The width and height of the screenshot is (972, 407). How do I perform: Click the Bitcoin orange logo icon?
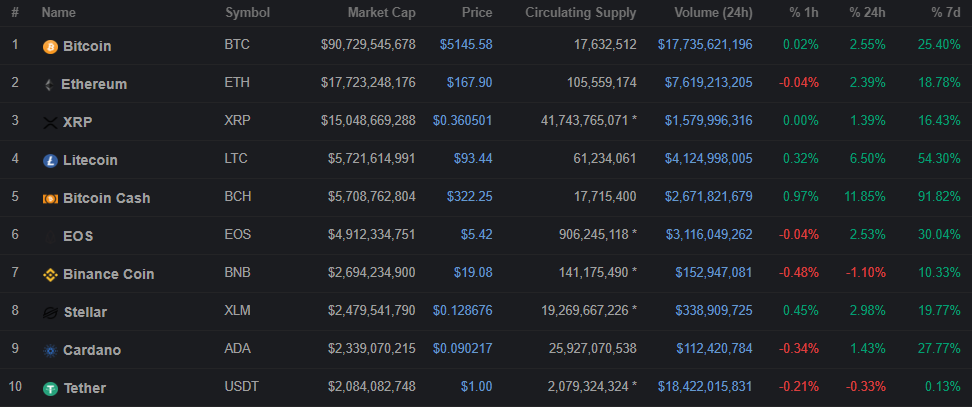[50, 46]
